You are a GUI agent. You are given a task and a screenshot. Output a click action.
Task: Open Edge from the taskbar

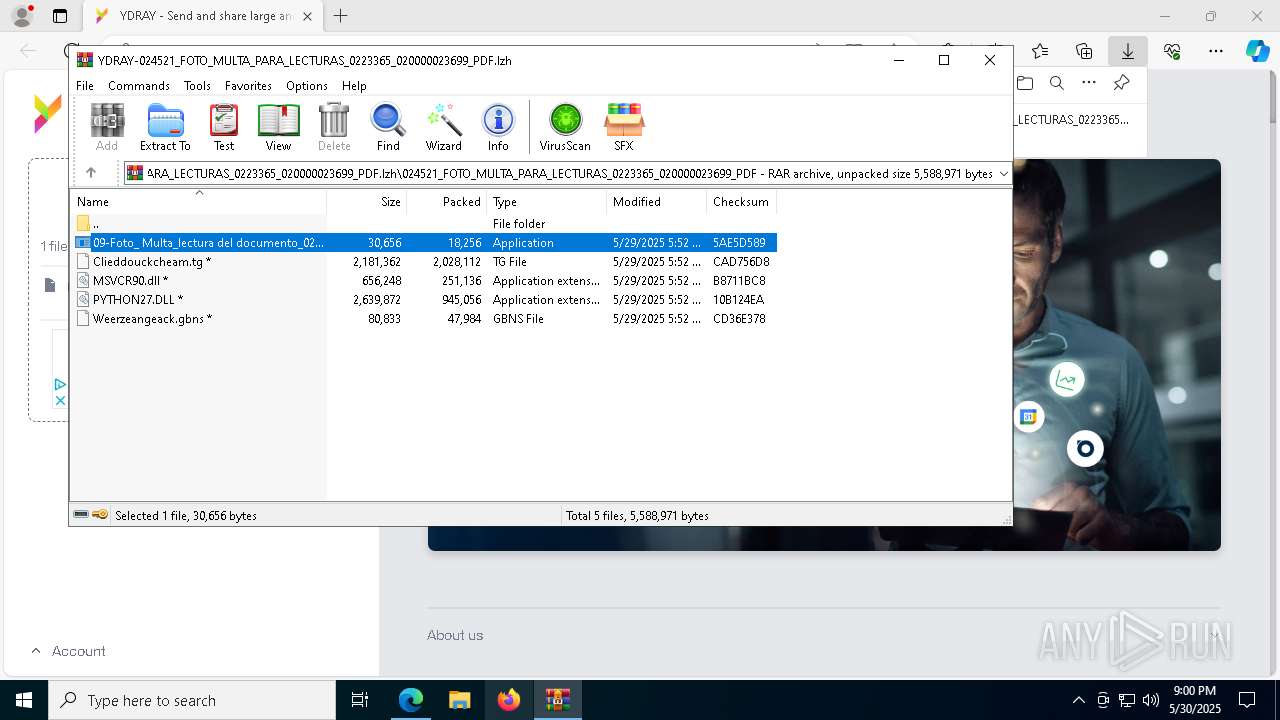tap(411, 700)
